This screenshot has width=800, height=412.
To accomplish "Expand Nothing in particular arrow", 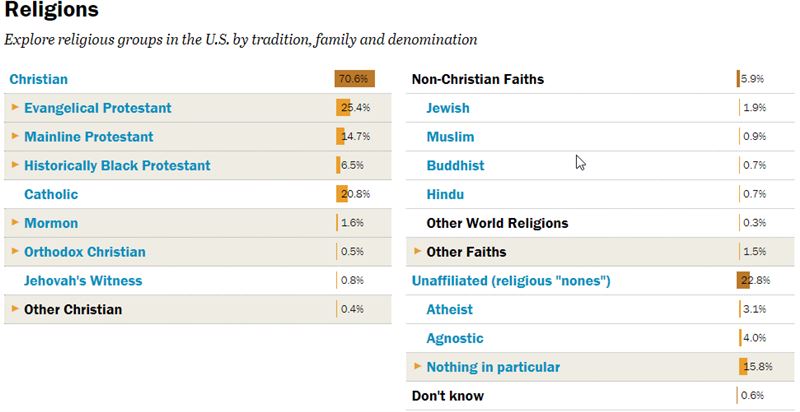I will 417,366.
